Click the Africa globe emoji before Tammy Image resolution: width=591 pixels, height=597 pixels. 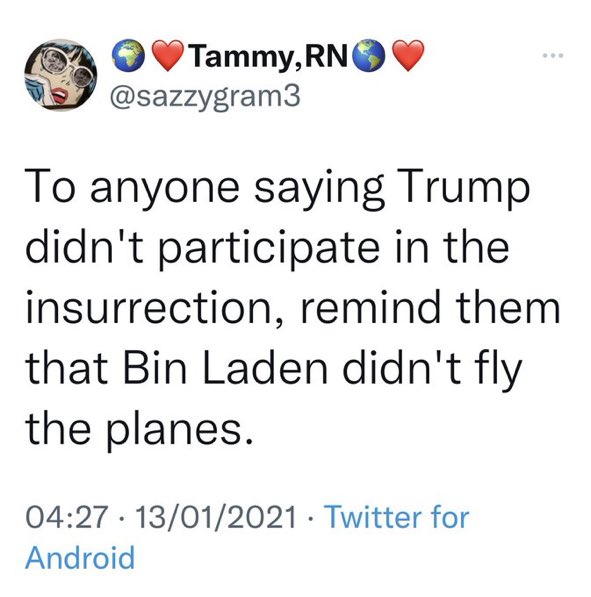[x=128, y=56]
